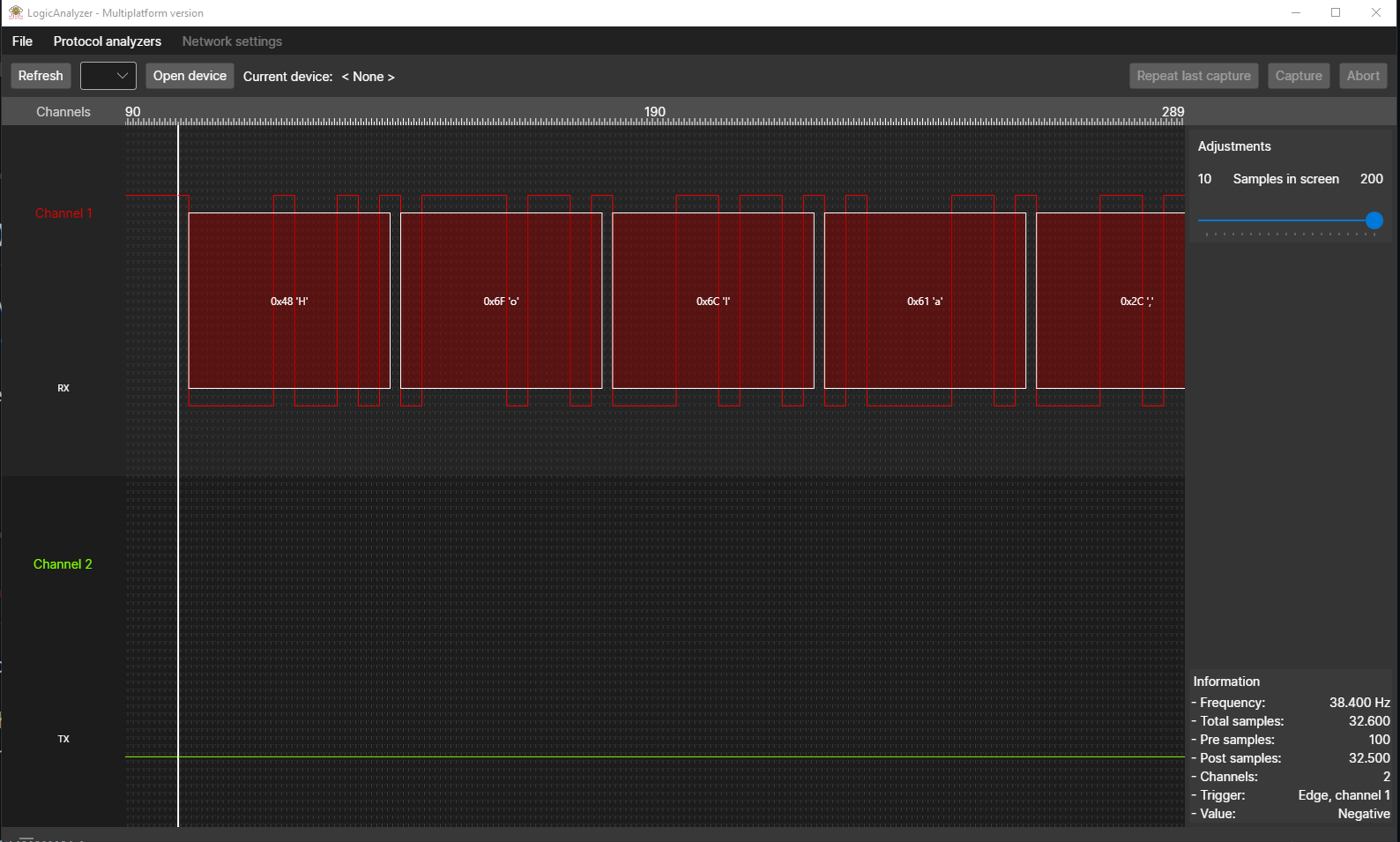Open the Protocol analyzers menu

108,41
